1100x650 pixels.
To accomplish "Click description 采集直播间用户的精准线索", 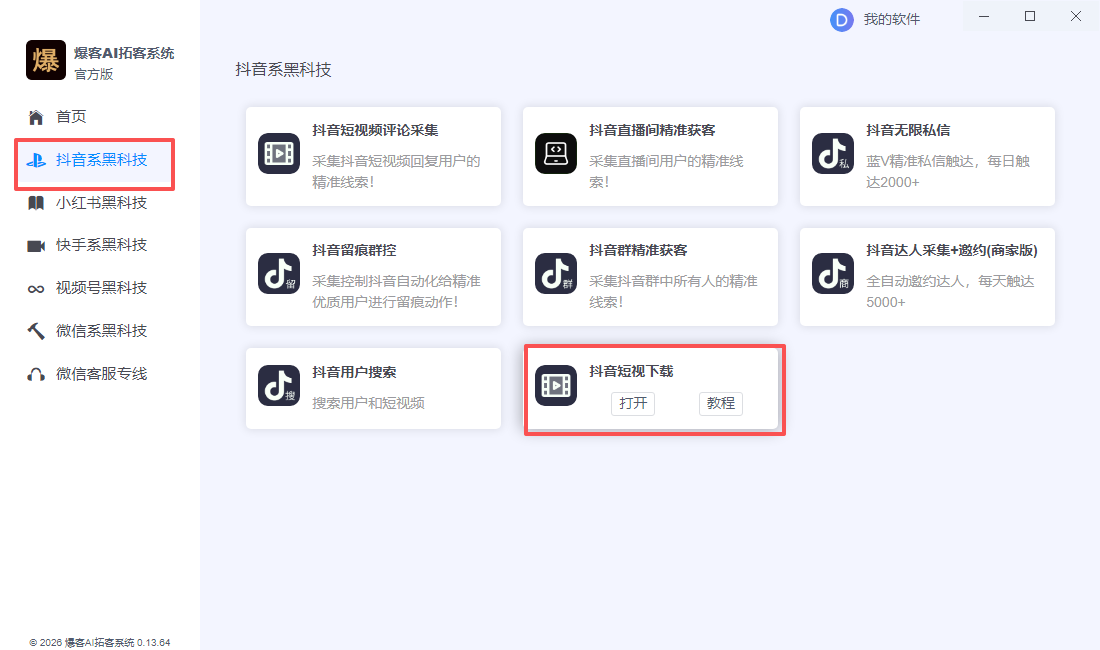I will (x=666, y=172).
